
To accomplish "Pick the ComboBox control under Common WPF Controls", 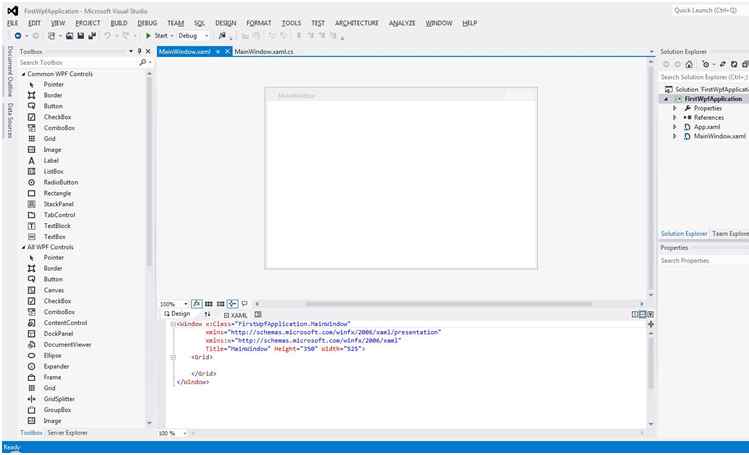I will click(x=59, y=128).
